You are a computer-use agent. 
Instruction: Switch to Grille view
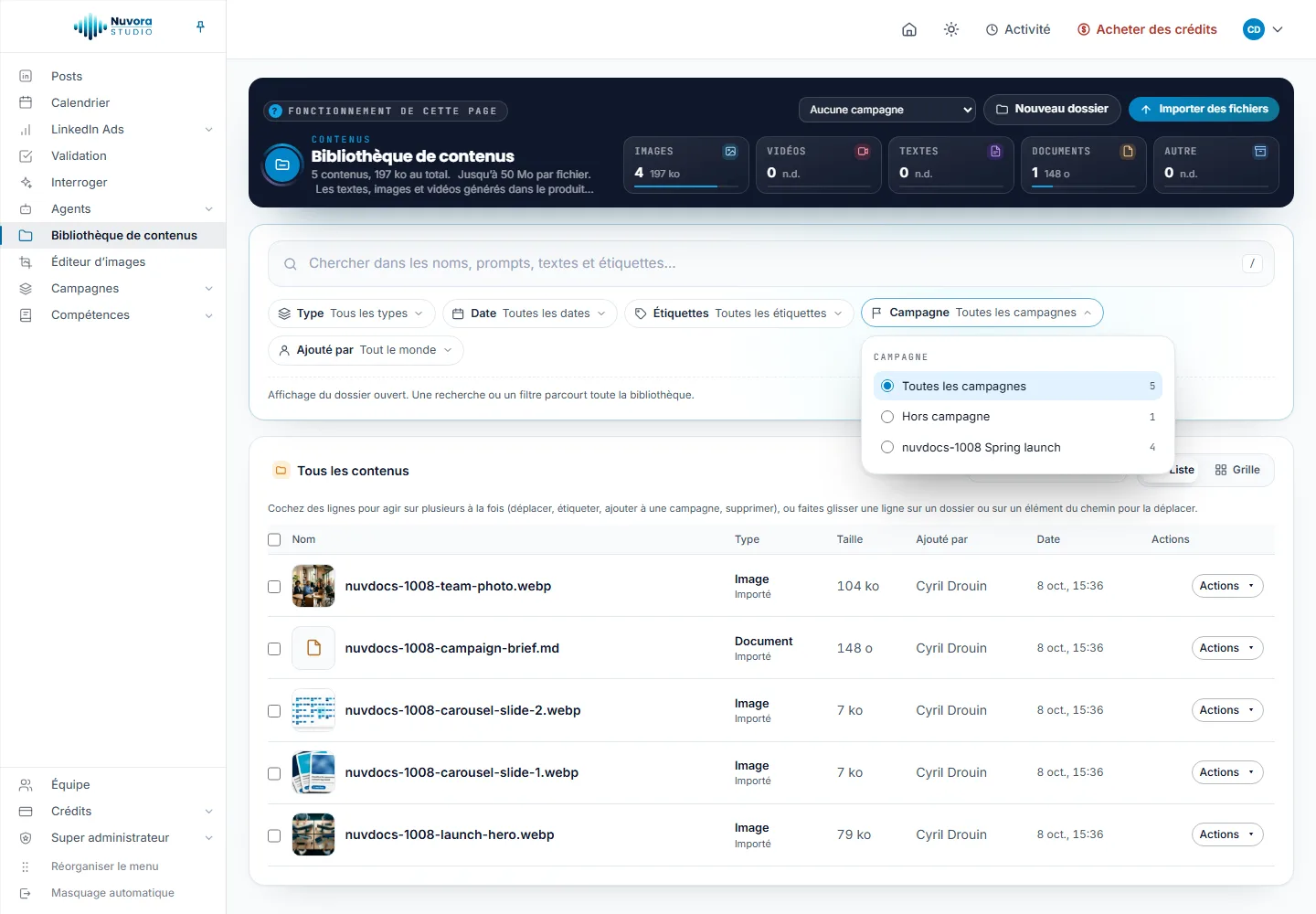1237,470
